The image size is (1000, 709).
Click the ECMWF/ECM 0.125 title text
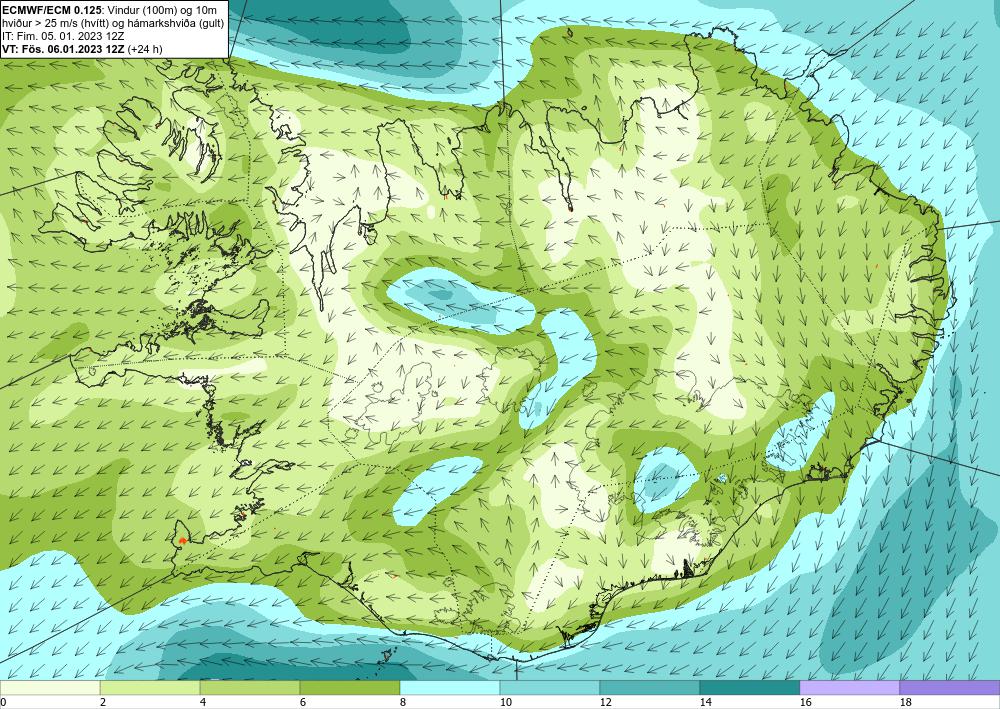(x=52, y=10)
